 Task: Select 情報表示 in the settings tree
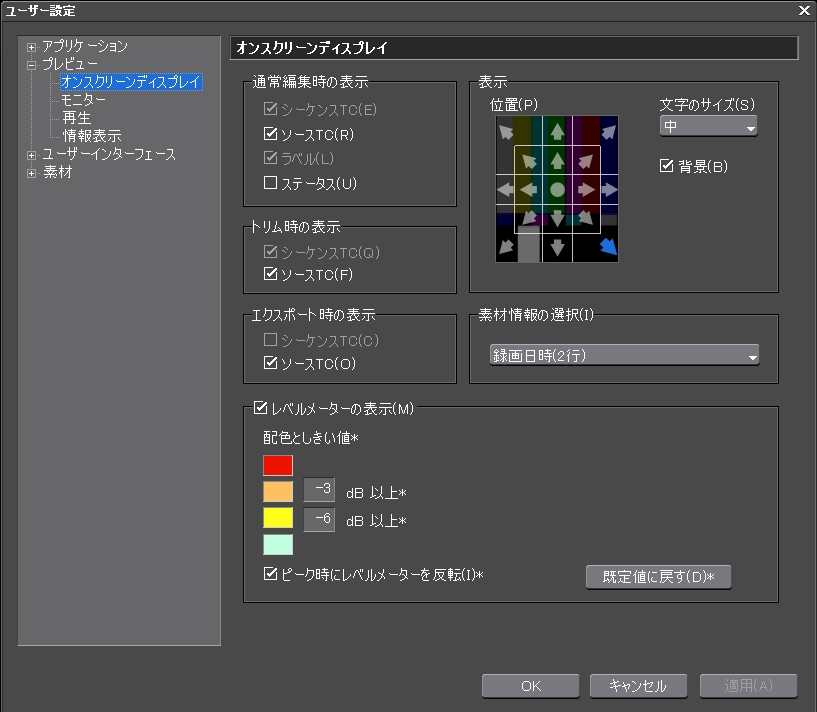[92, 136]
